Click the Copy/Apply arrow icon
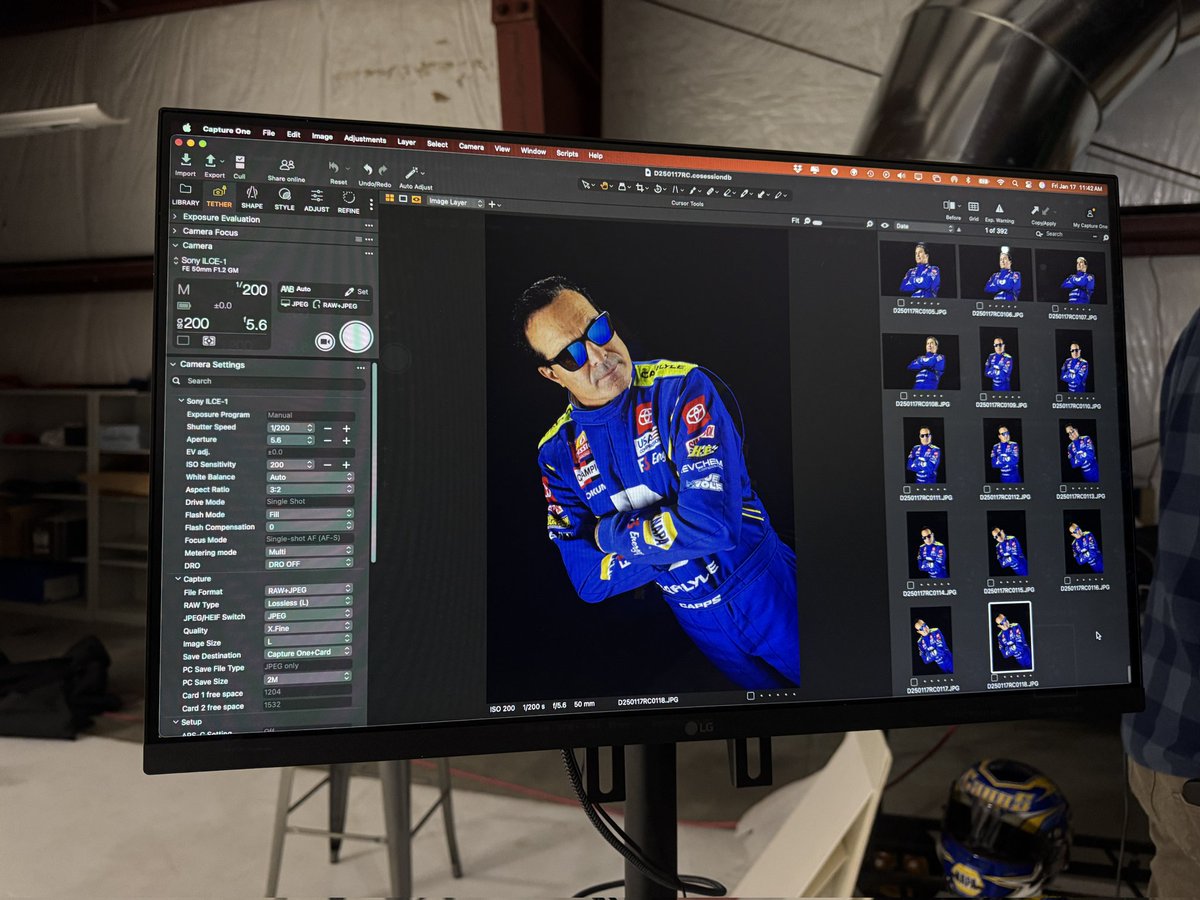Screen dimensions: 1200x900 click(x=1036, y=210)
